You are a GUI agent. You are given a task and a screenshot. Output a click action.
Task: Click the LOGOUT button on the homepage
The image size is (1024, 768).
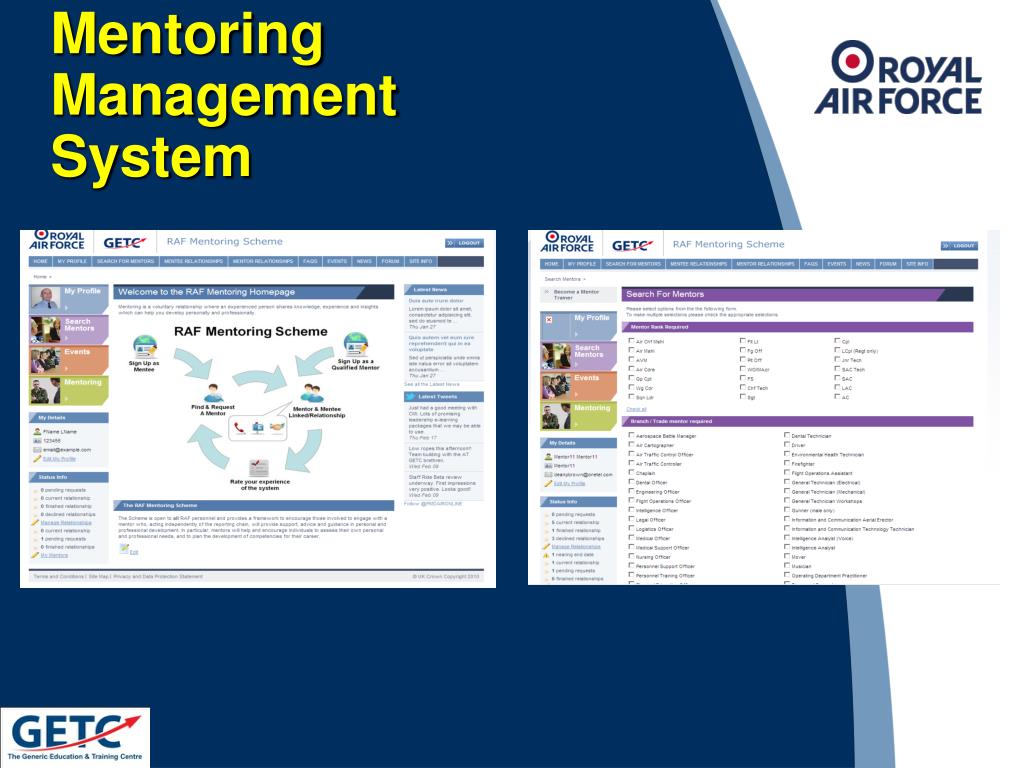465,243
